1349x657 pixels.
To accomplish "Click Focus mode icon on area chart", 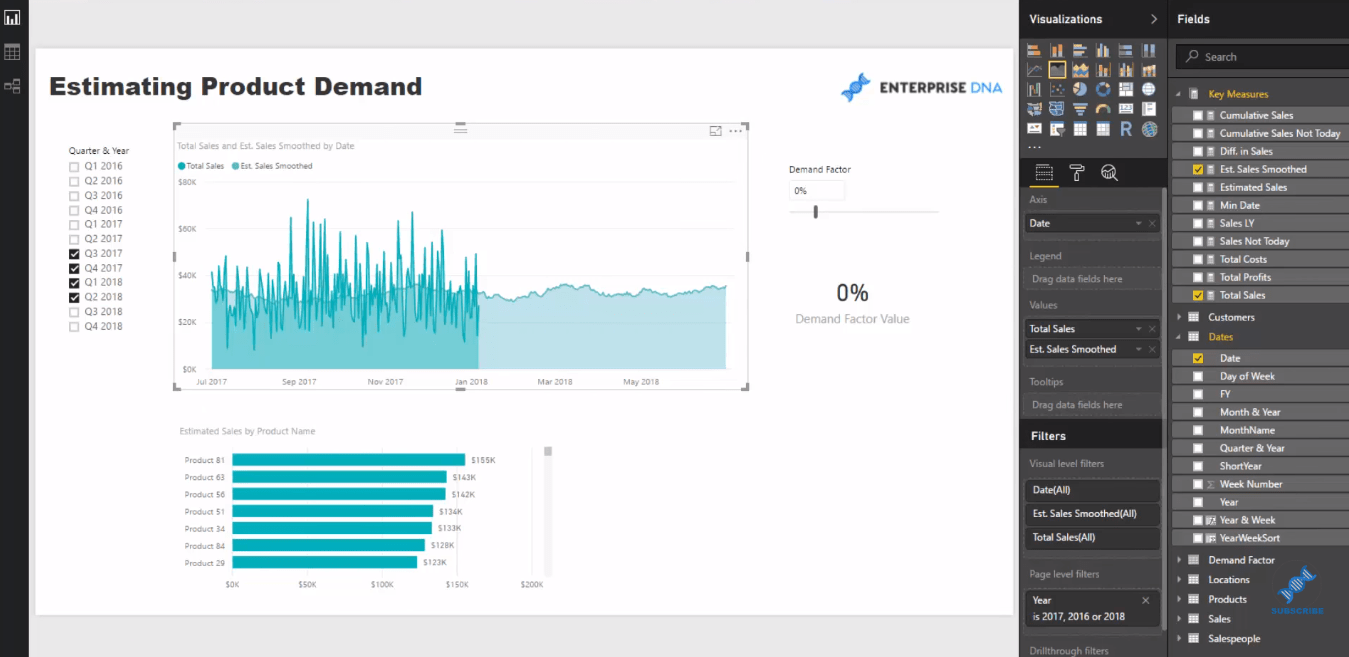I will click(x=716, y=131).
